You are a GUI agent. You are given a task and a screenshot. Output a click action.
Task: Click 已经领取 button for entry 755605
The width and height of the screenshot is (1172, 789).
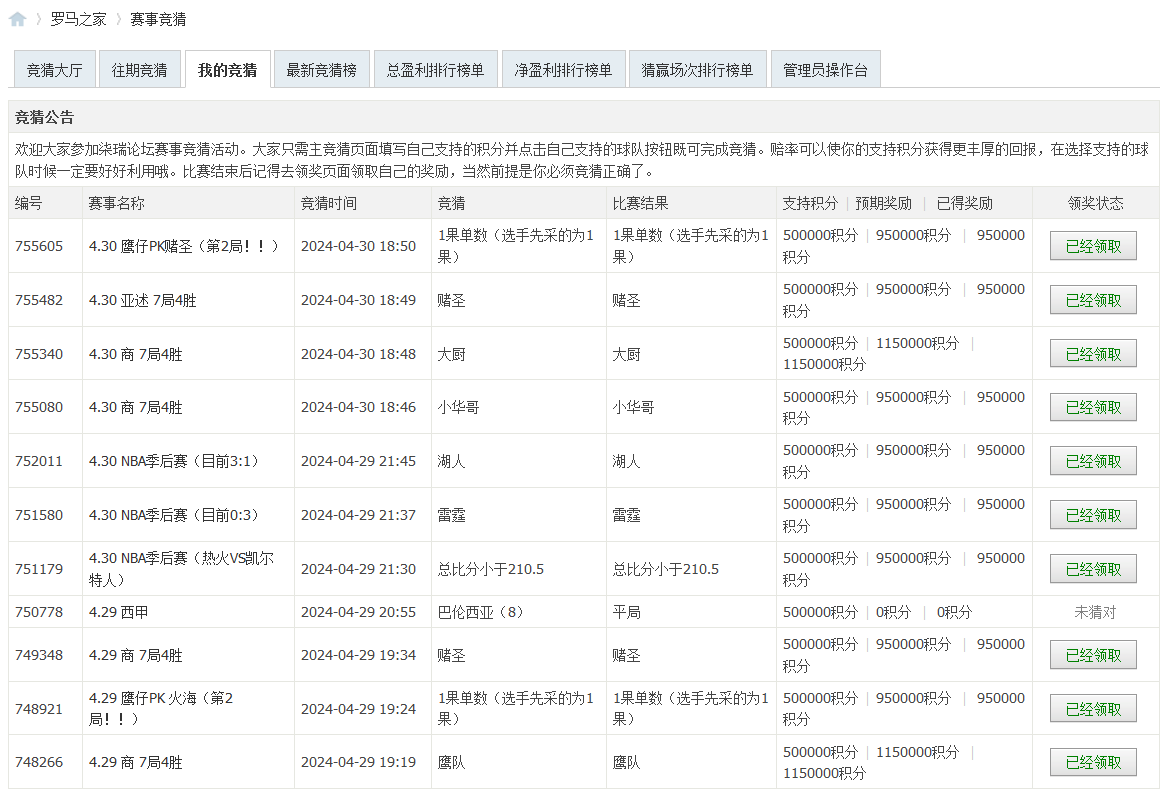click(x=1093, y=246)
